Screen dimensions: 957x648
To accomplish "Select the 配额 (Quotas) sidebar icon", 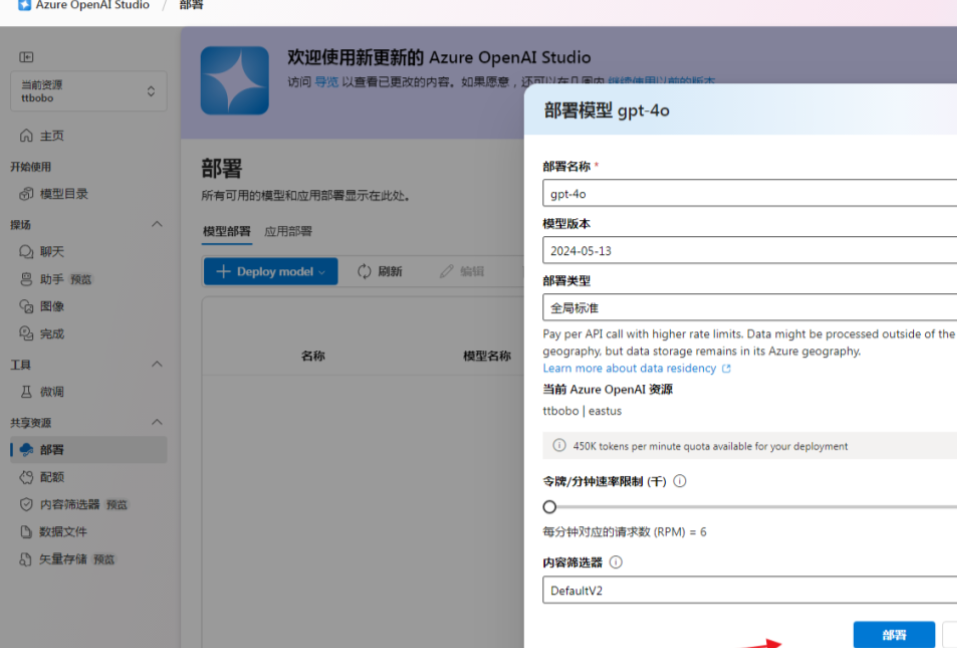I will click(29, 478).
